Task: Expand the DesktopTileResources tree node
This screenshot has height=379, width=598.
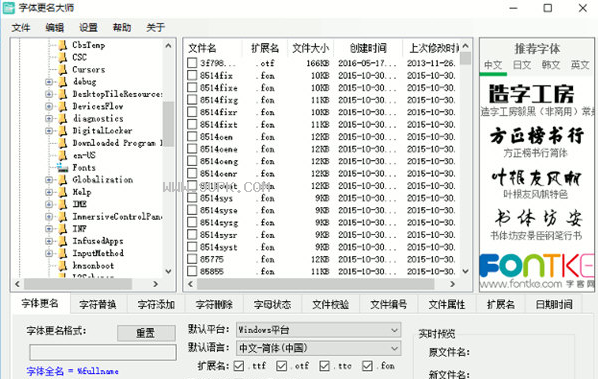Action: pos(49,94)
